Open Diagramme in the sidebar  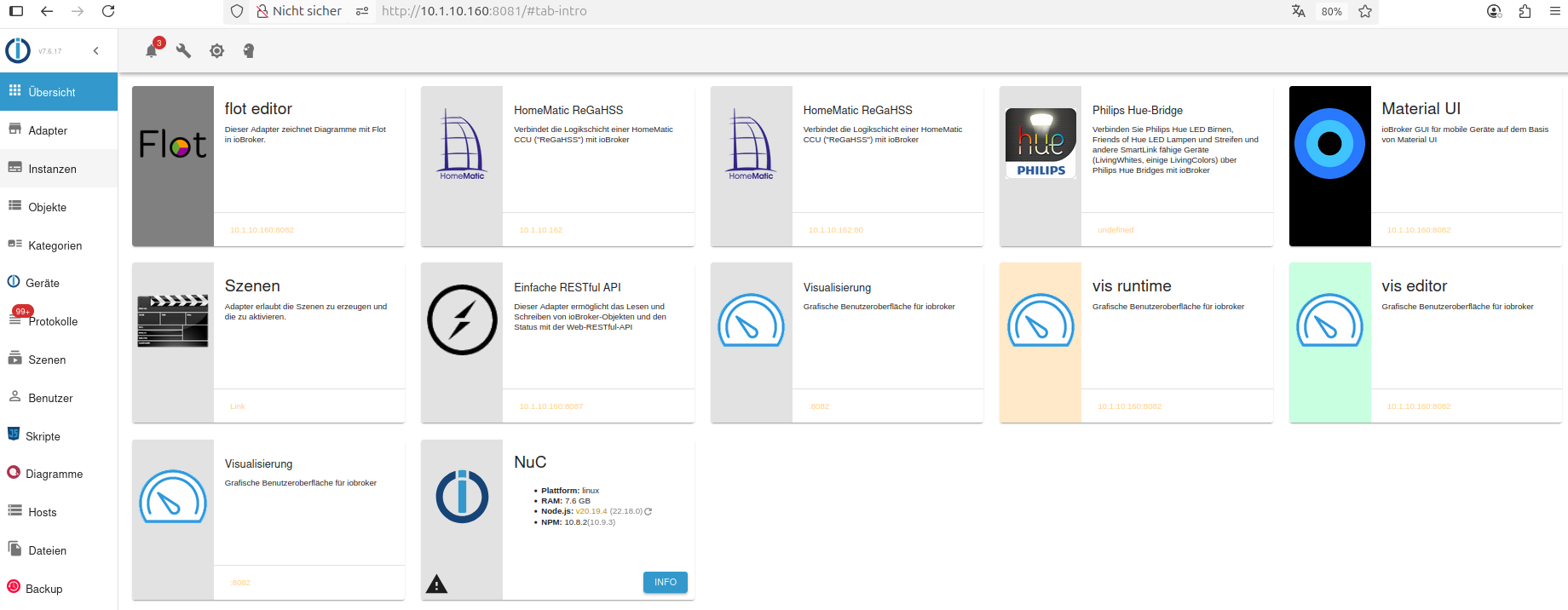click(x=59, y=474)
